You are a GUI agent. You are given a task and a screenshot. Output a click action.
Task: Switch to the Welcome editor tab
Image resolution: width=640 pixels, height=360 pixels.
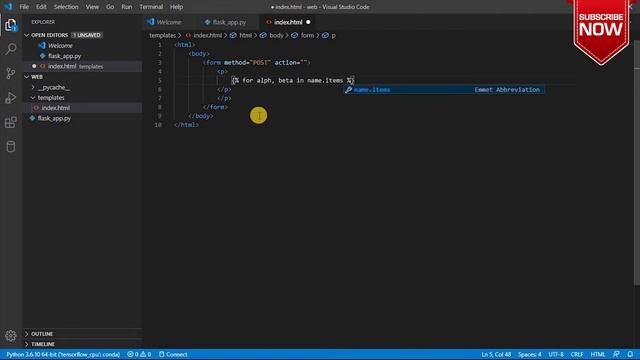169,22
